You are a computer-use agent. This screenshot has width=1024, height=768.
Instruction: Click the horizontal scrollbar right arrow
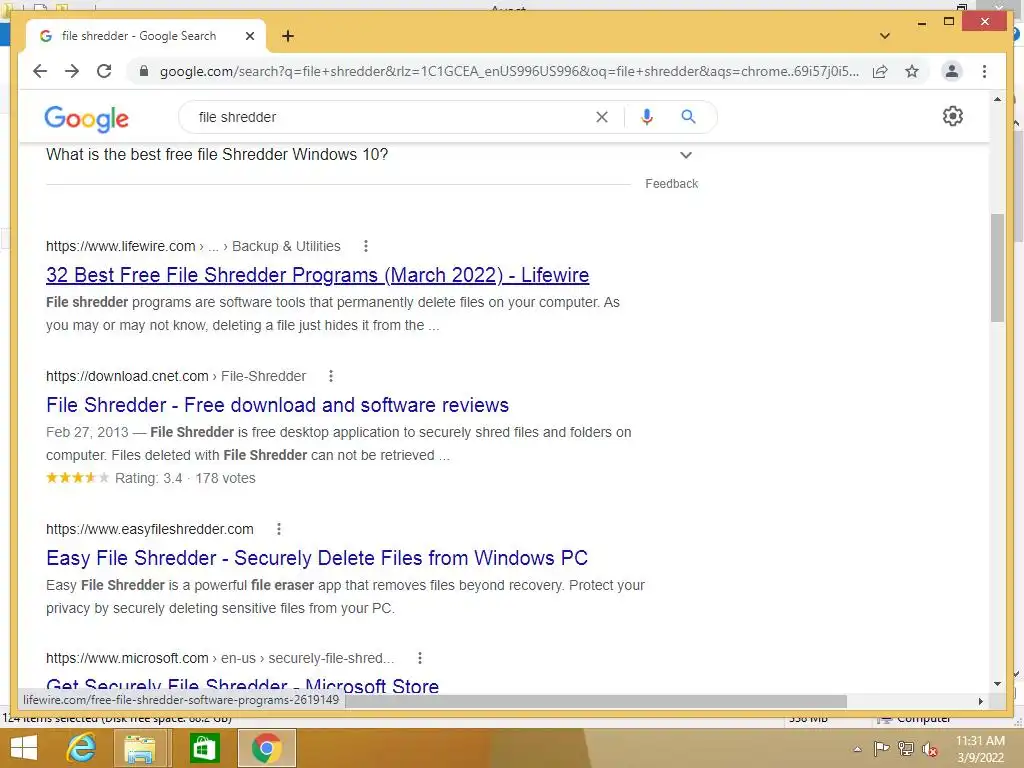tap(980, 701)
